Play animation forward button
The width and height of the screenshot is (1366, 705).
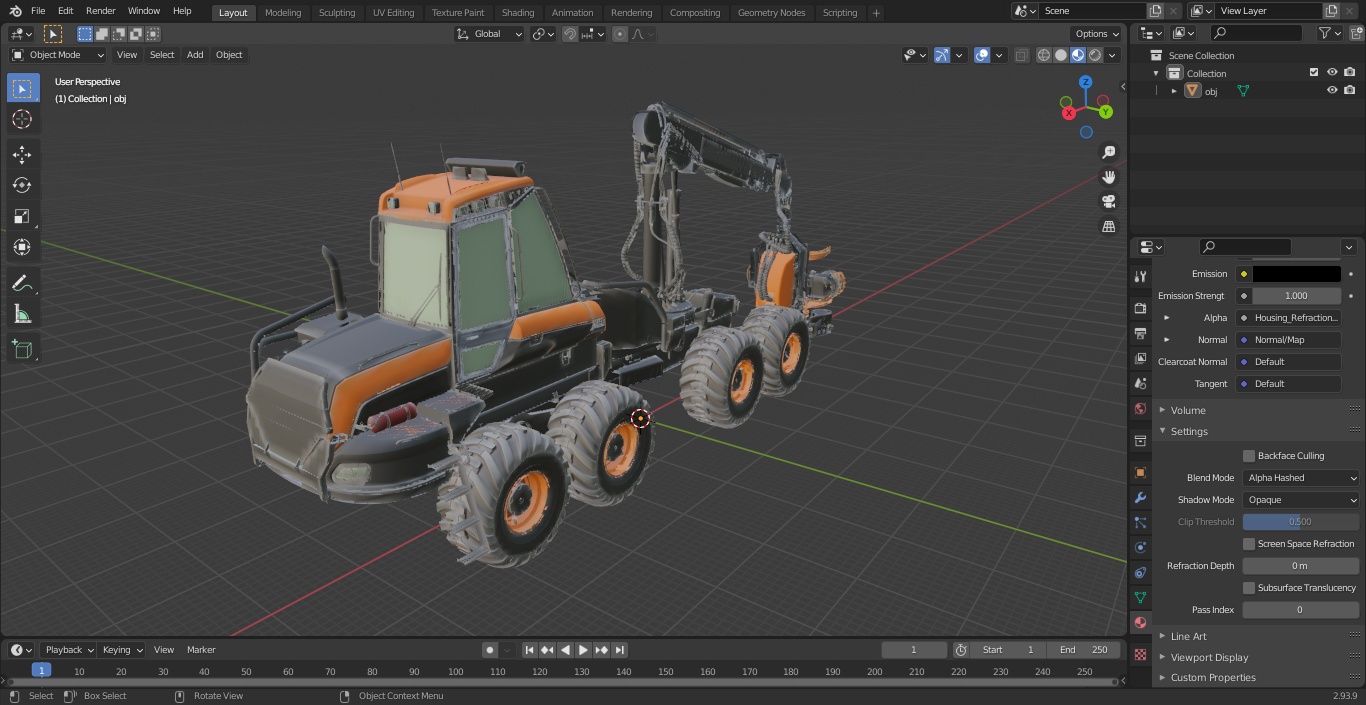coord(583,650)
